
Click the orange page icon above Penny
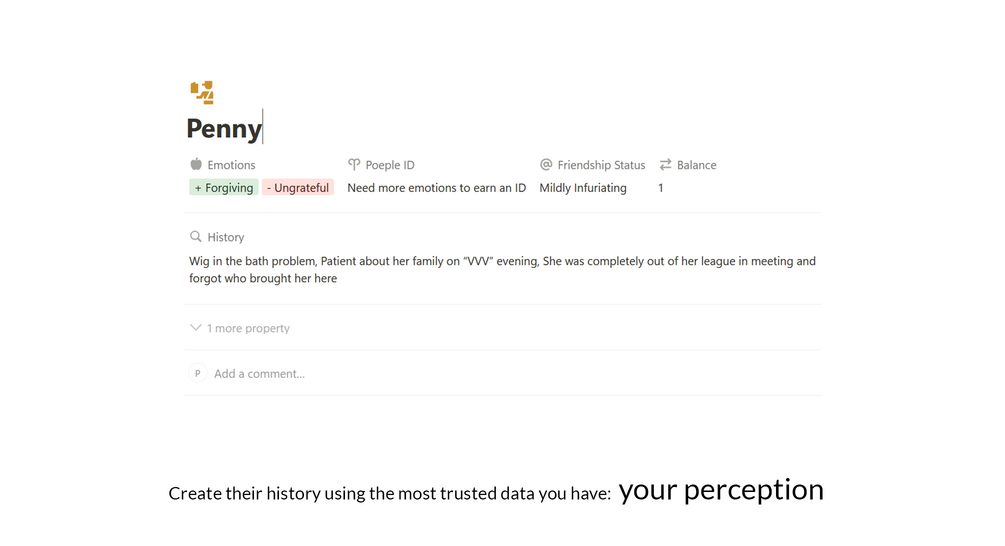(x=202, y=92)
